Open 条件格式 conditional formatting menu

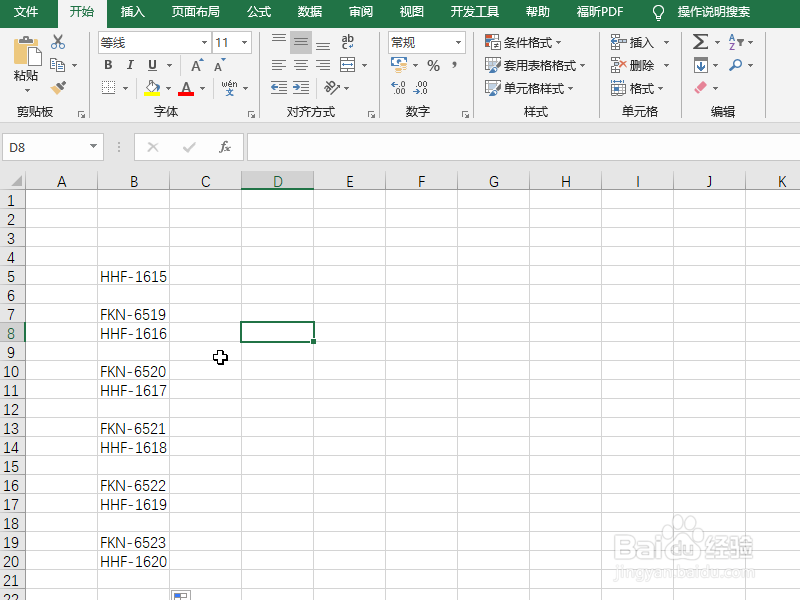[523, 42]
